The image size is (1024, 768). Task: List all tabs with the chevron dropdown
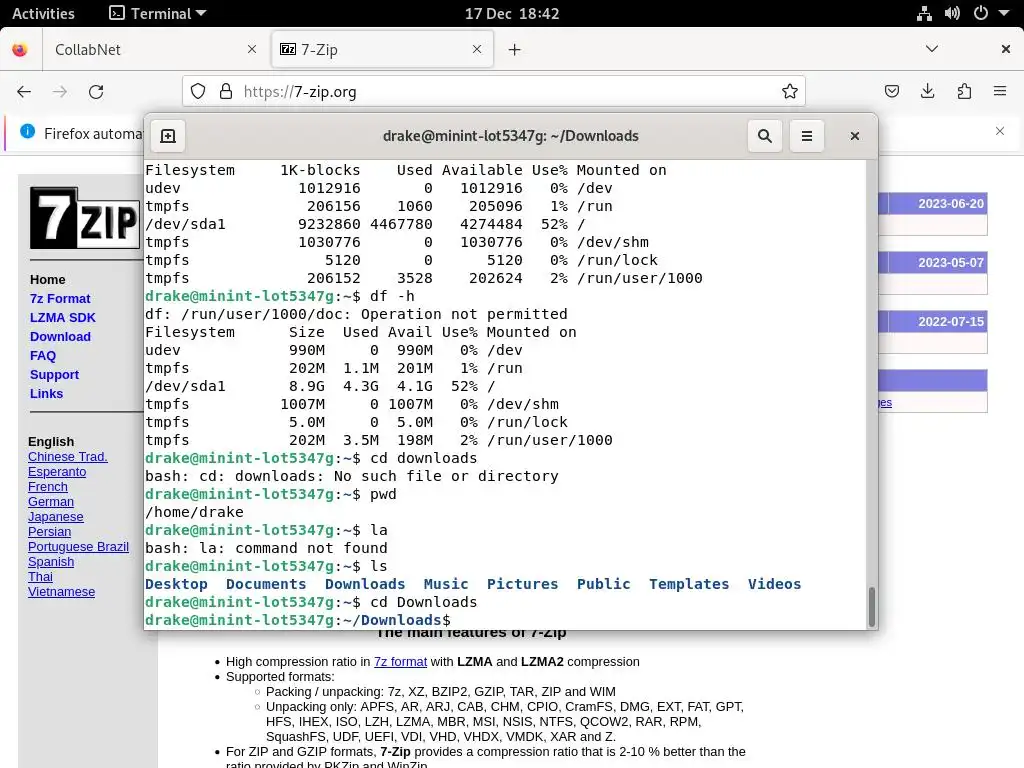[x=932, y=49]
